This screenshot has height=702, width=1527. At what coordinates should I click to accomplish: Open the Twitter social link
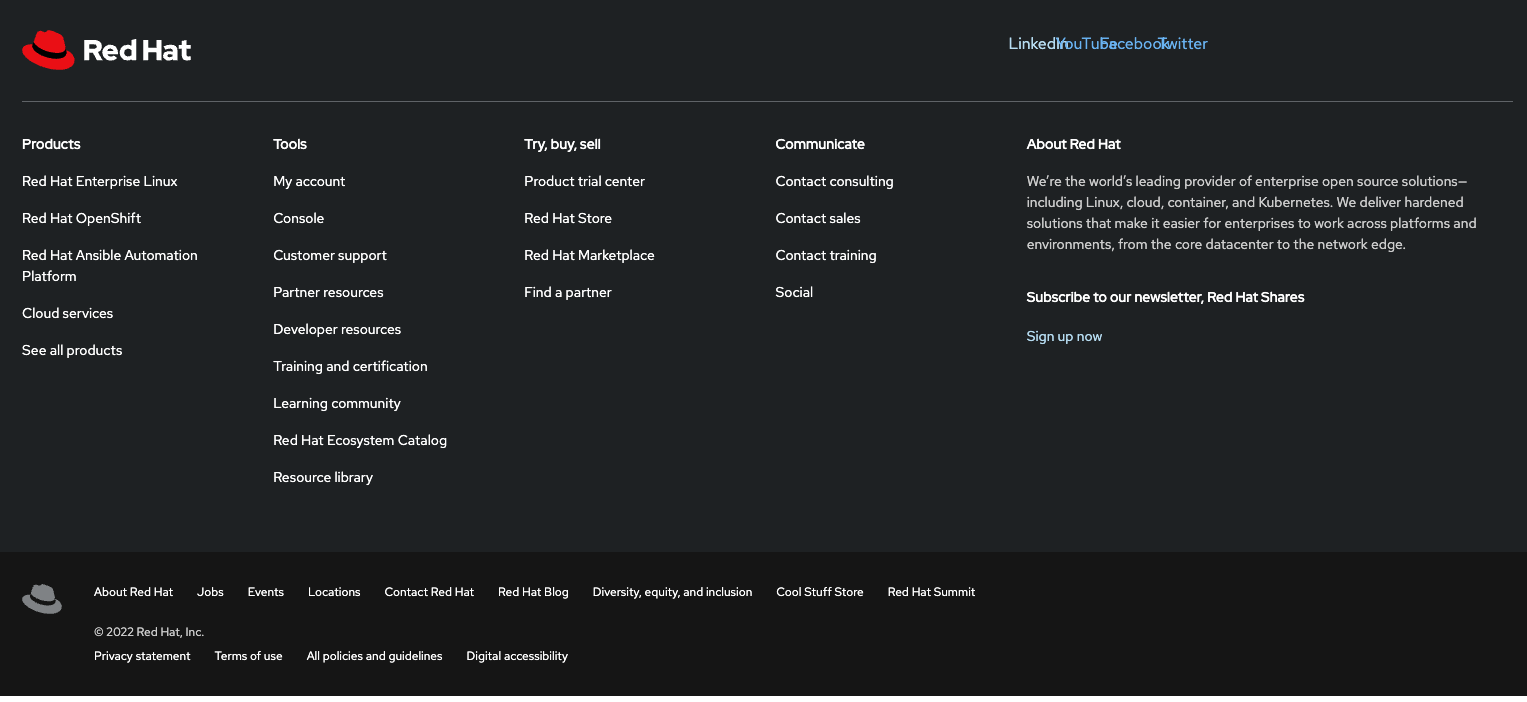1183,44
